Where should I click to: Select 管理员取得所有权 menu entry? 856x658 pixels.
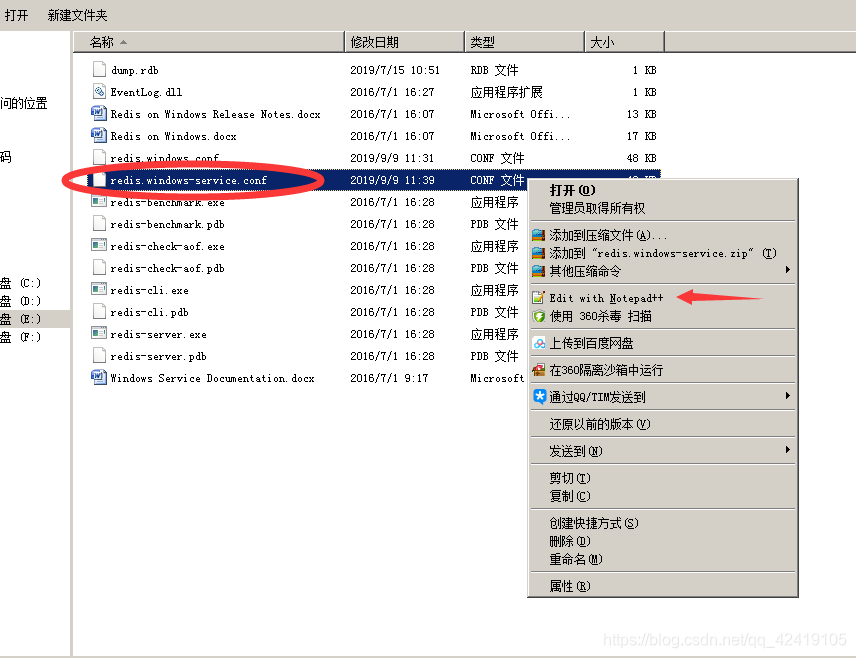pos(663,208)
